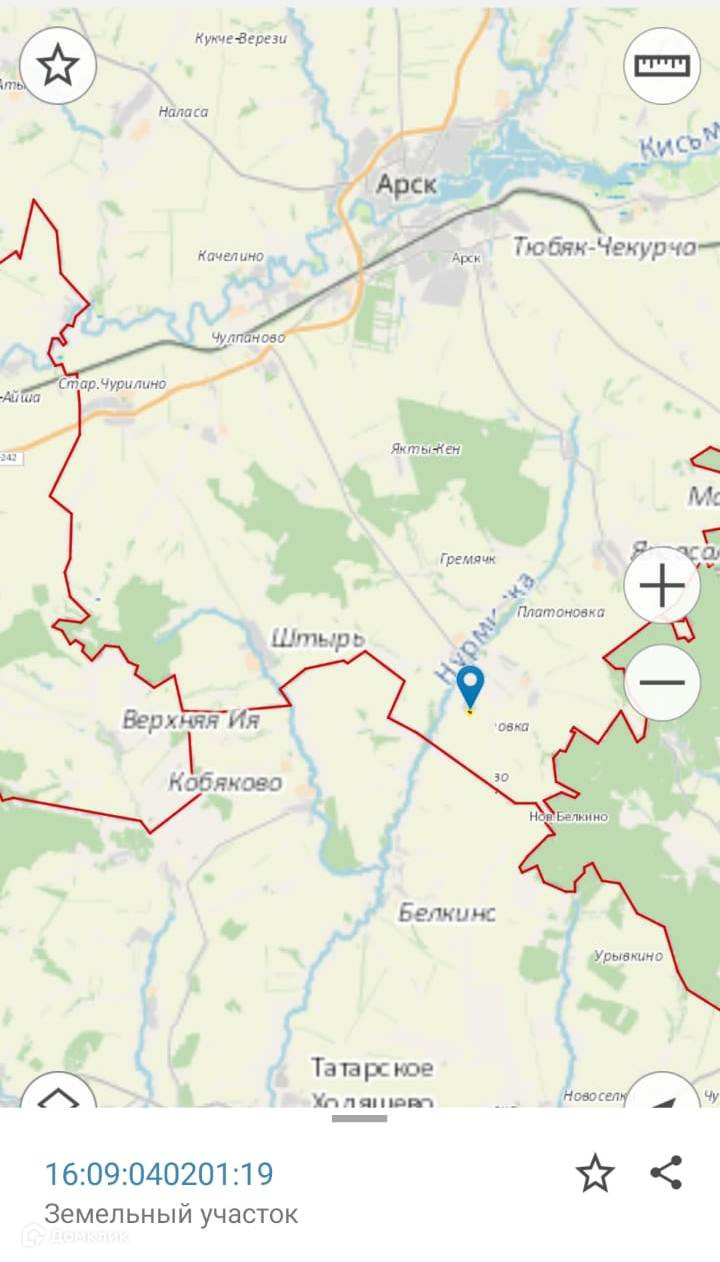Select Земельный участок description text
Image resolution: width=720 pixels, height=1262 pixels.
pos(171,1215)
